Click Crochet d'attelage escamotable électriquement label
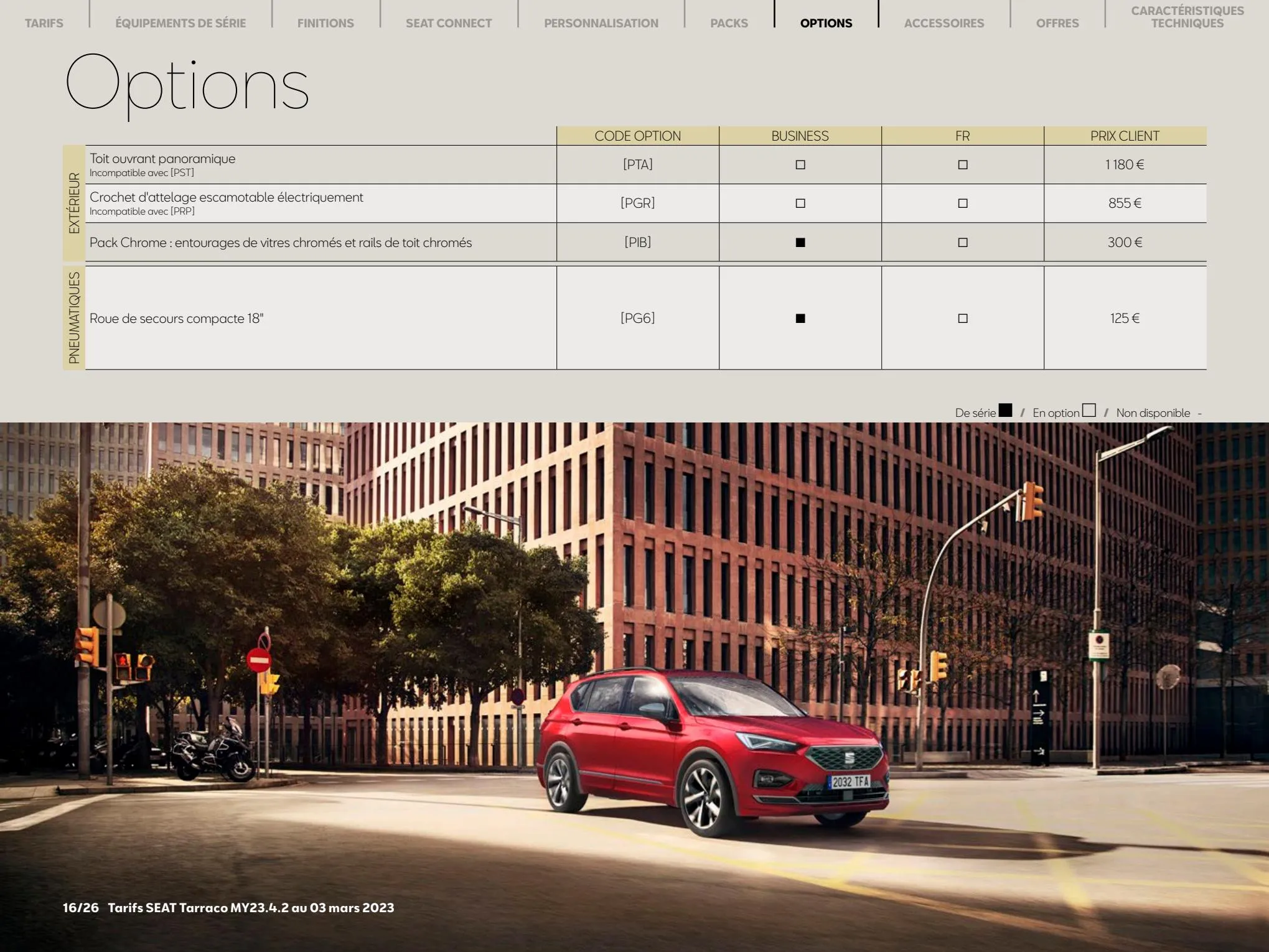Viewport: 1269px width, 952px height. 227,197
